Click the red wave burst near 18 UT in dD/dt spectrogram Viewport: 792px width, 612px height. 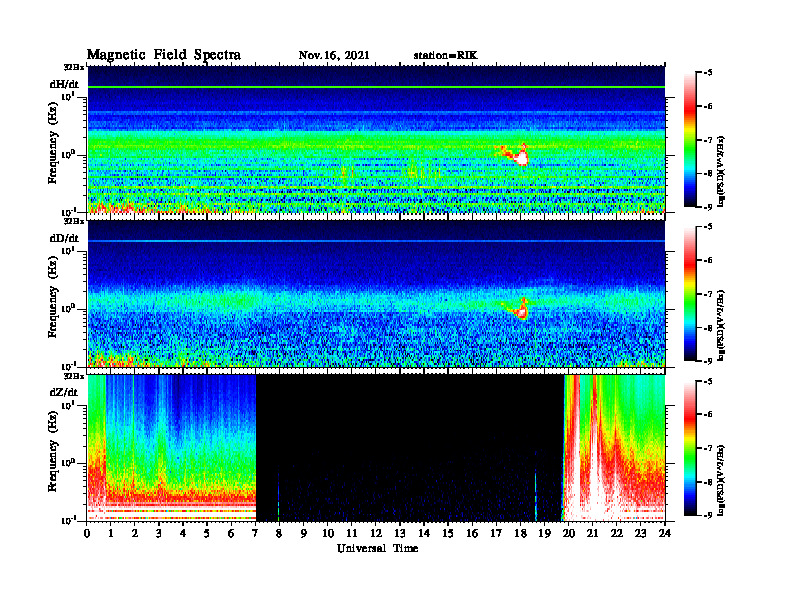(x=521, y=311)
